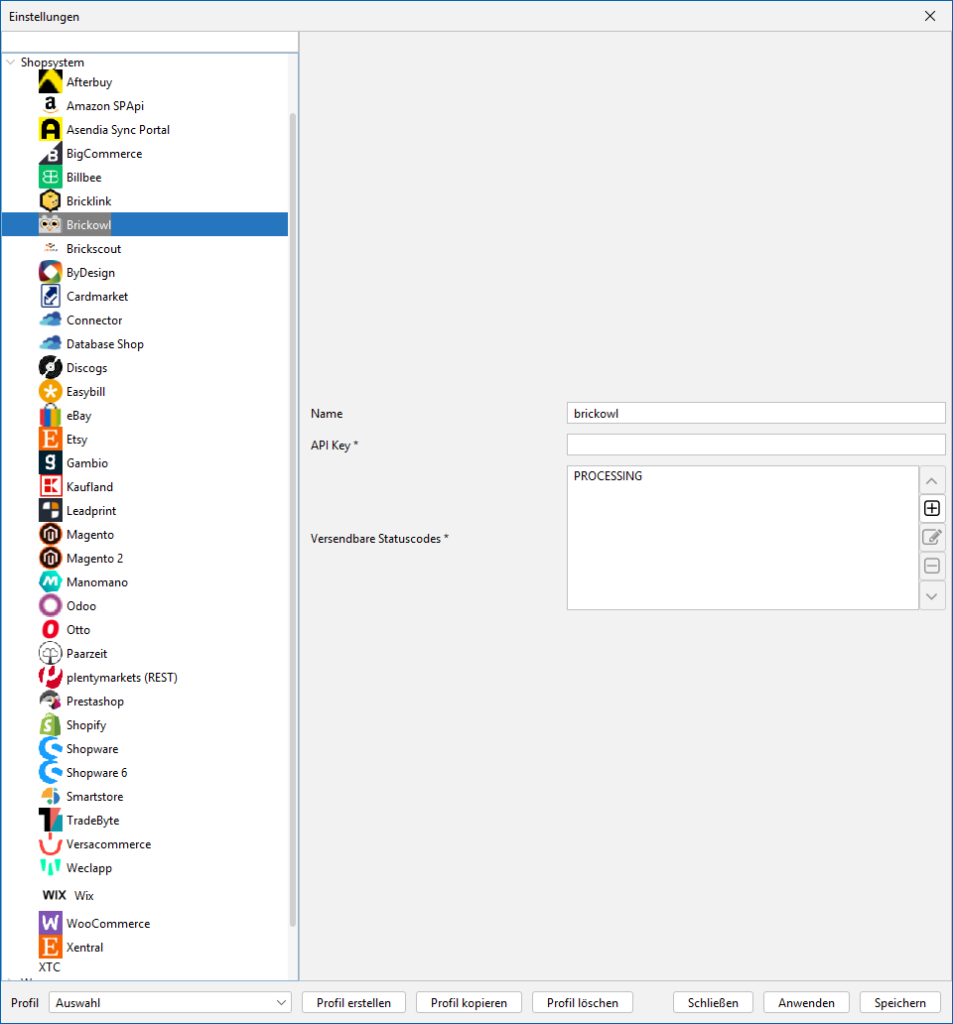953x1024 pixels.
Task: Click the shop list vertical scrollbar
Action: coord(292,500)
